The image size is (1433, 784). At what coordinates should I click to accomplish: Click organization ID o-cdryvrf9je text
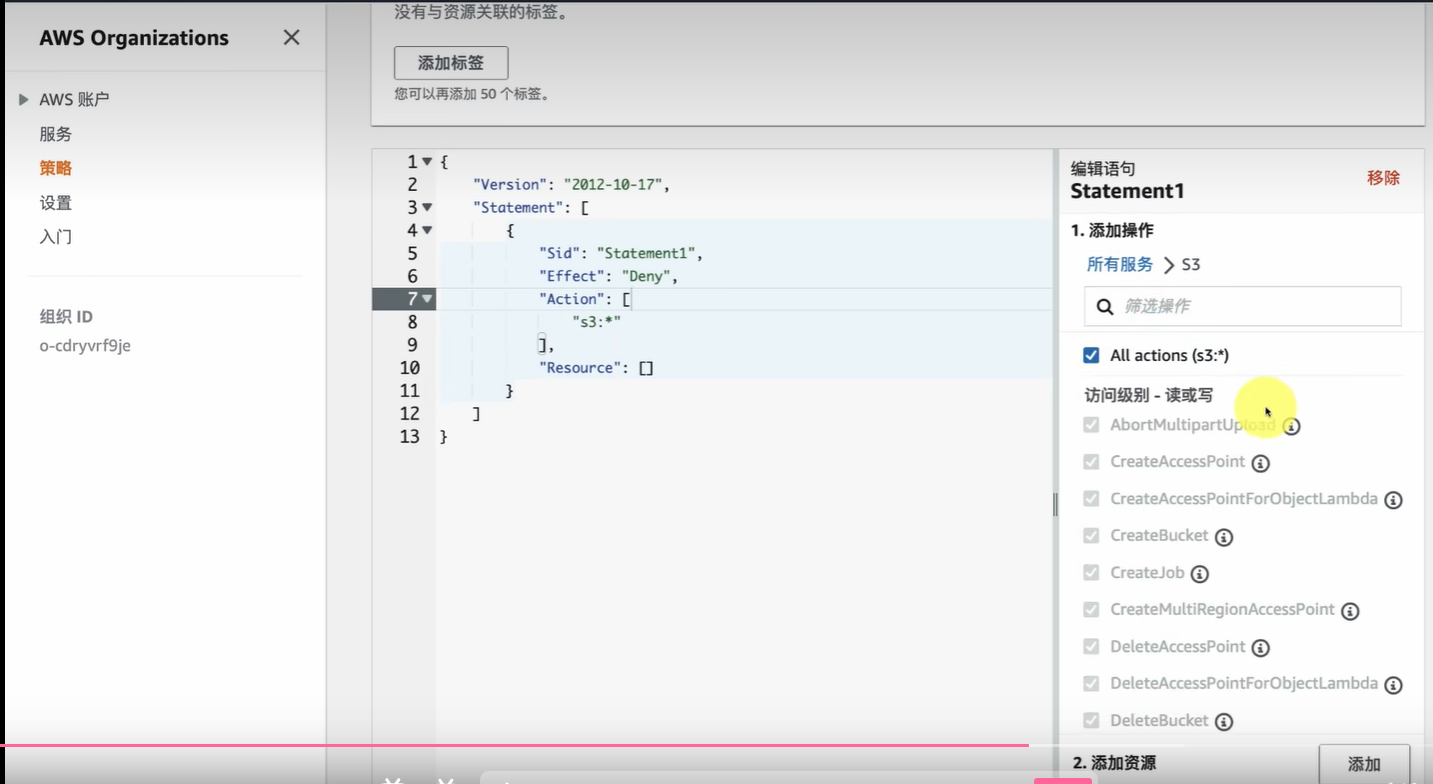coord(85,346)
